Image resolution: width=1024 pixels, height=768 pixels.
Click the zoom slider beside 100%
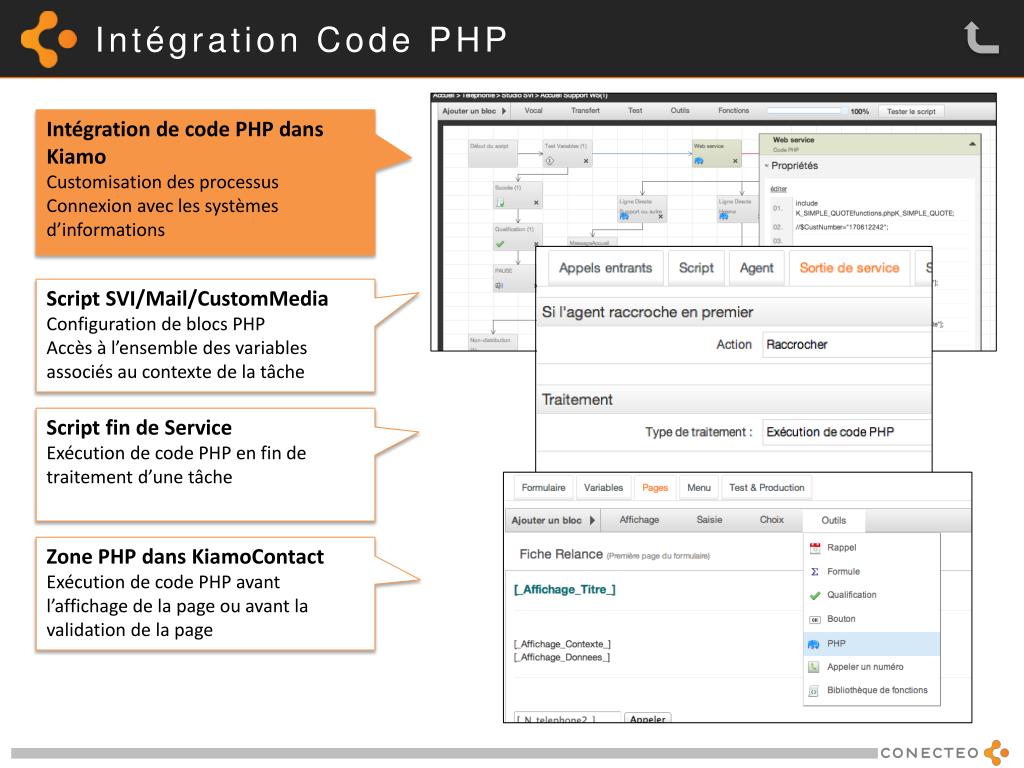(806, 111)
